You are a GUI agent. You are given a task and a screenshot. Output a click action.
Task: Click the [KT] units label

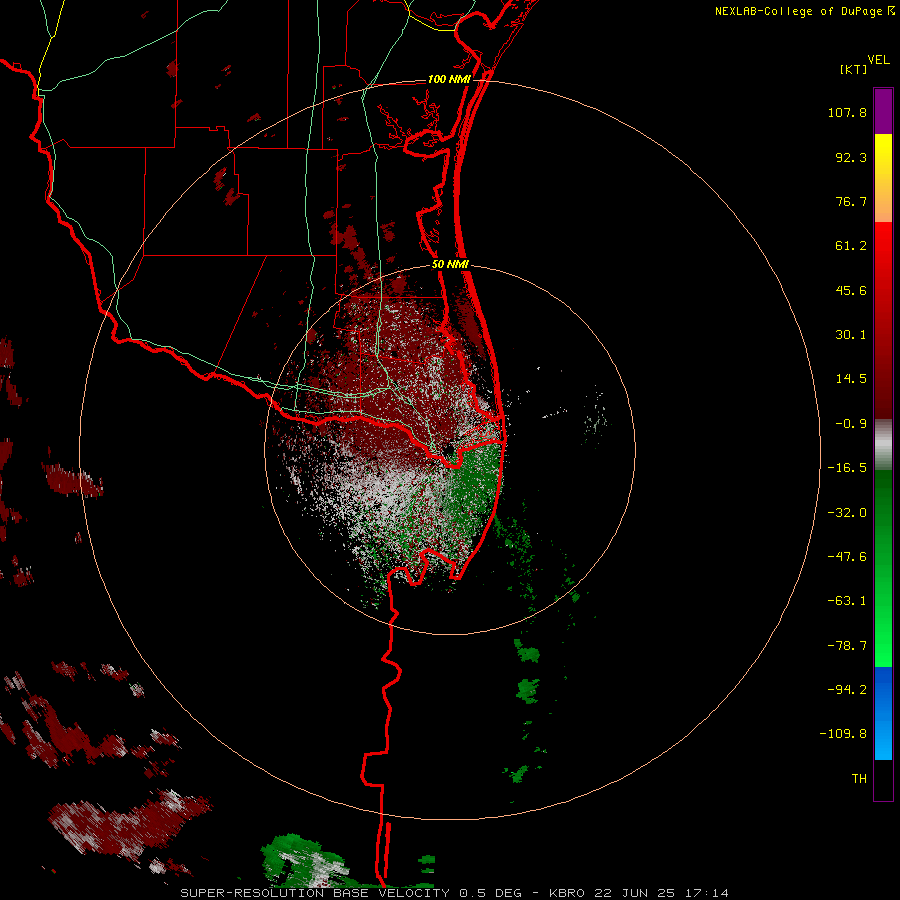click(854, 69)
